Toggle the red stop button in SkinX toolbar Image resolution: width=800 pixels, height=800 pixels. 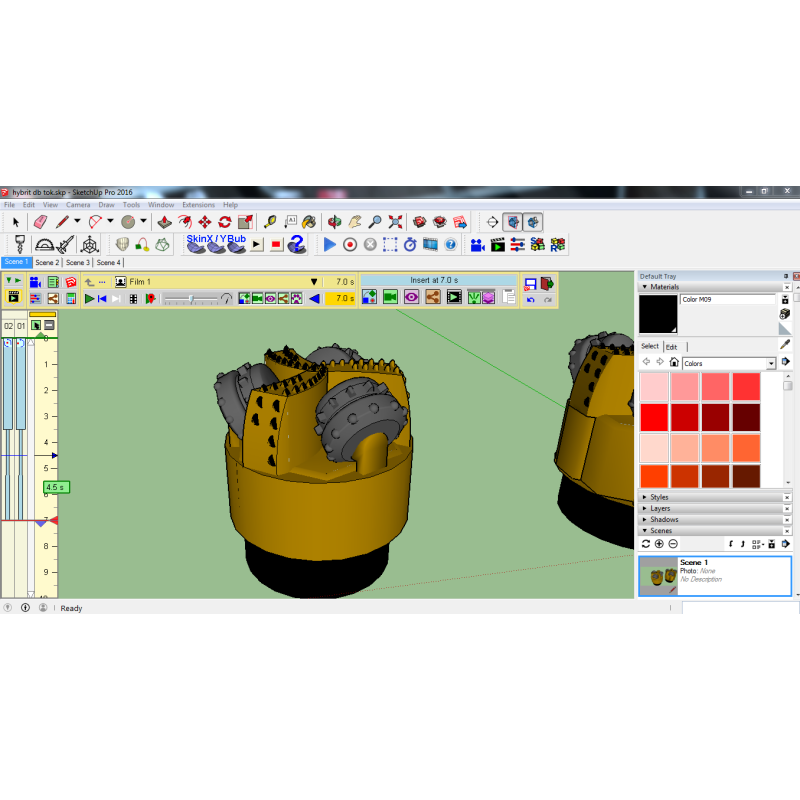(x=276, y=245)
